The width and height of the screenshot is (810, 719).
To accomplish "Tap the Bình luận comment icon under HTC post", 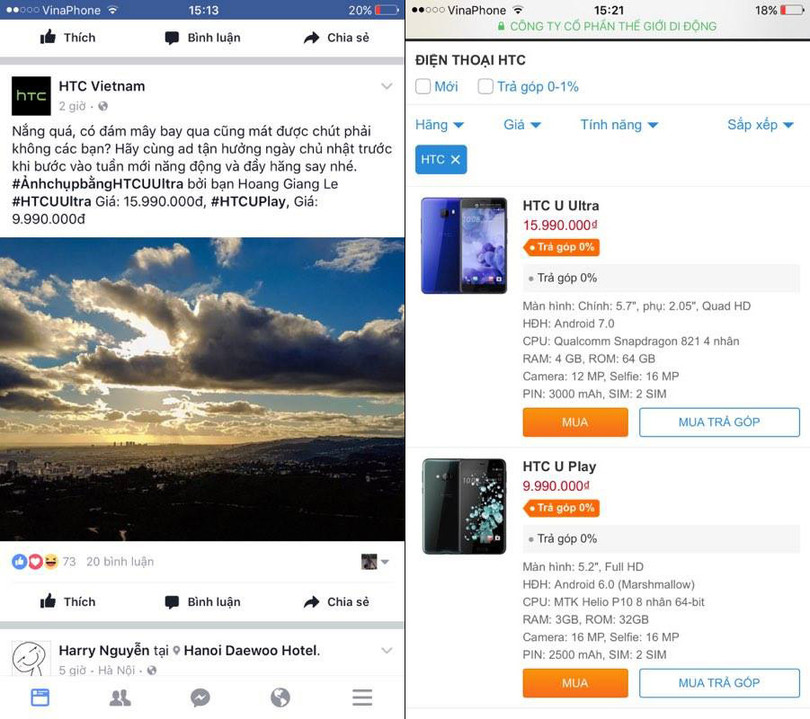I will click(x=172, y=602).
